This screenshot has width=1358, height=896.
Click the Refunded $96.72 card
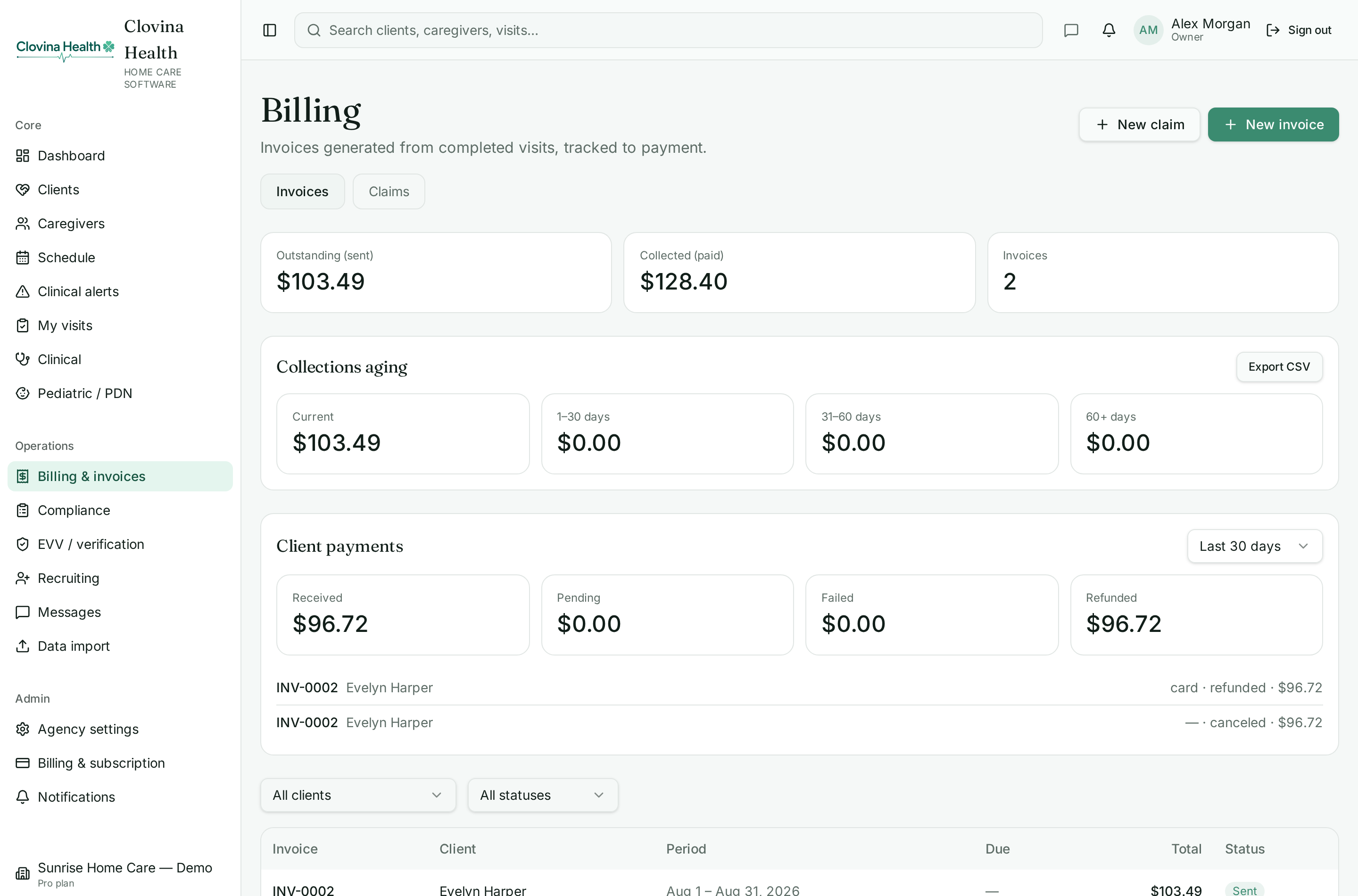pyautogui.click(x=1196, y=615)
